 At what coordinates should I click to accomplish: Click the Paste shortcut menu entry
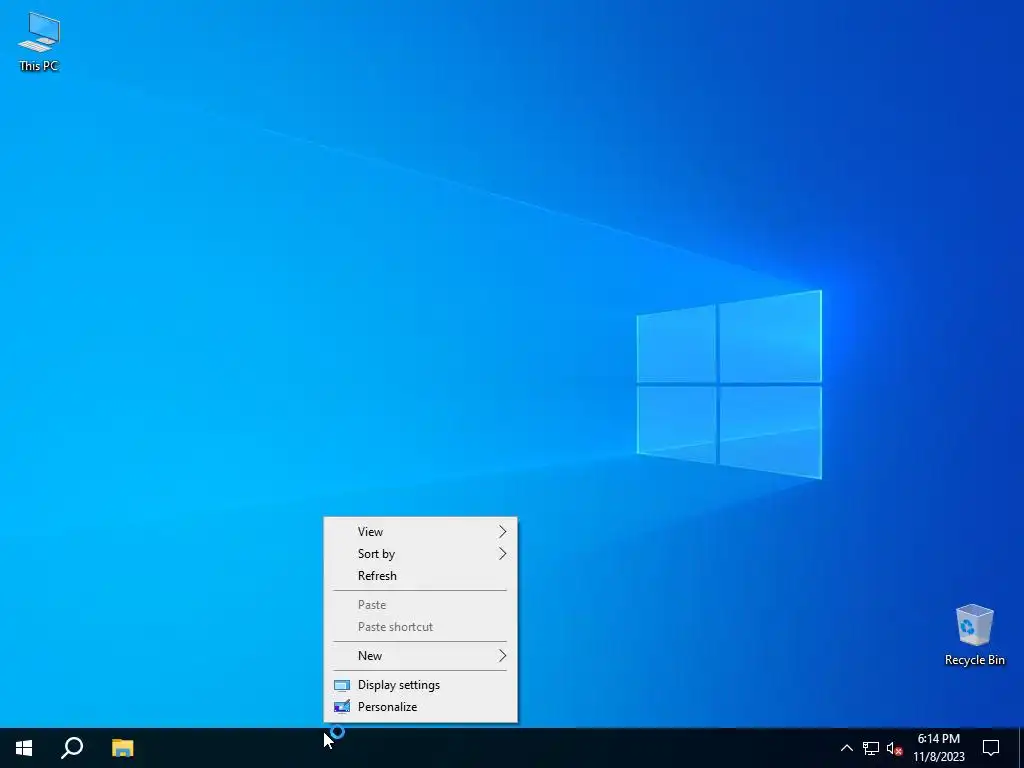421,626
